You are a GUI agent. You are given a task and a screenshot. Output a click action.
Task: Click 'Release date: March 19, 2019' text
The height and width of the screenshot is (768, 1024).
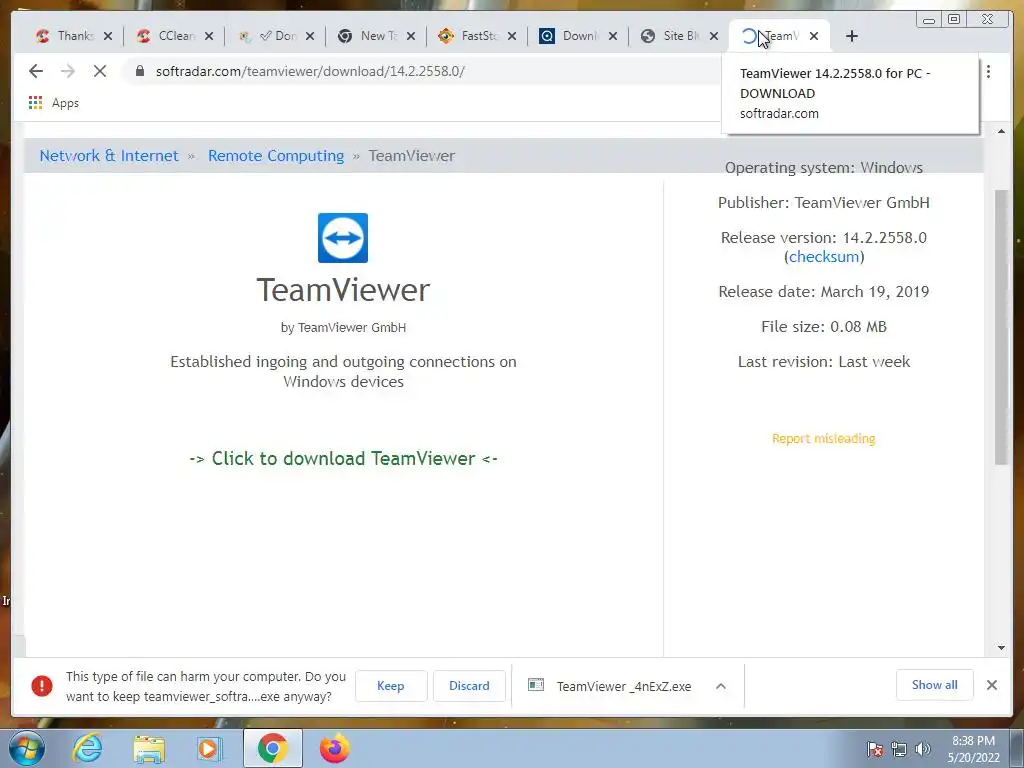[824, 291]
